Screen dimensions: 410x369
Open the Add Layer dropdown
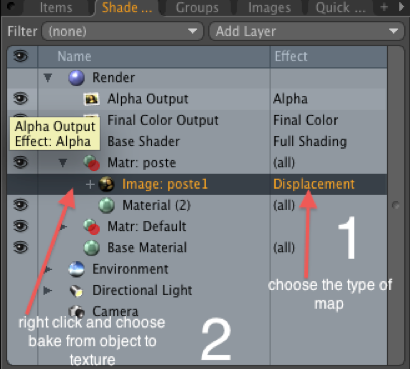tap(306, 31)
